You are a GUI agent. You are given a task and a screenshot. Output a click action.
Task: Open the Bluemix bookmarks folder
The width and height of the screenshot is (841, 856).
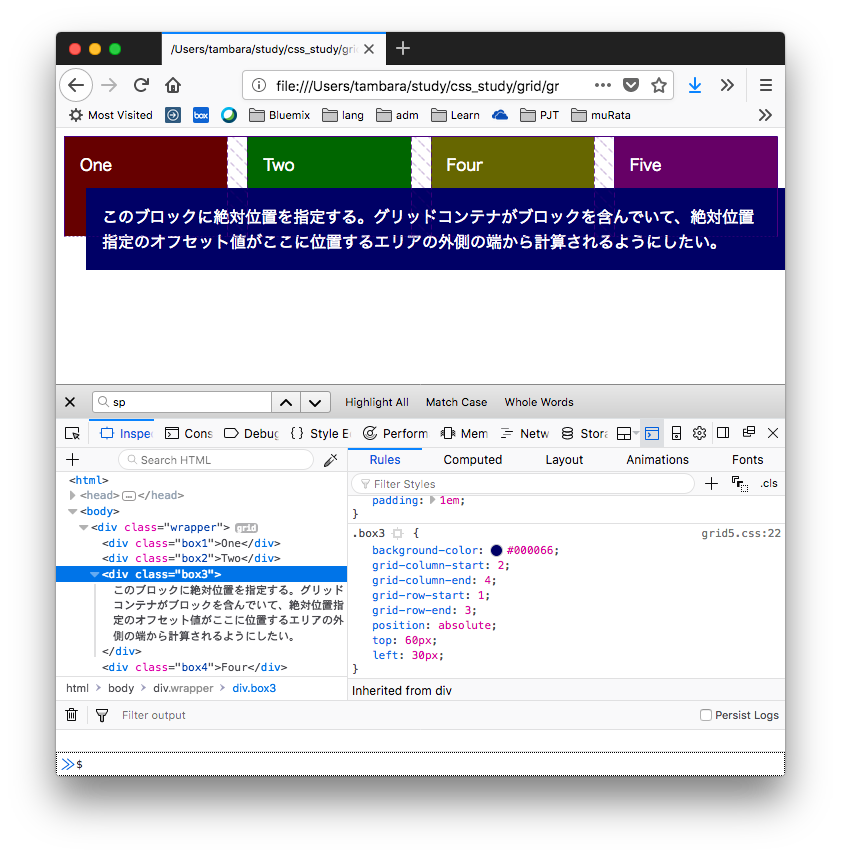pos(279,115)
